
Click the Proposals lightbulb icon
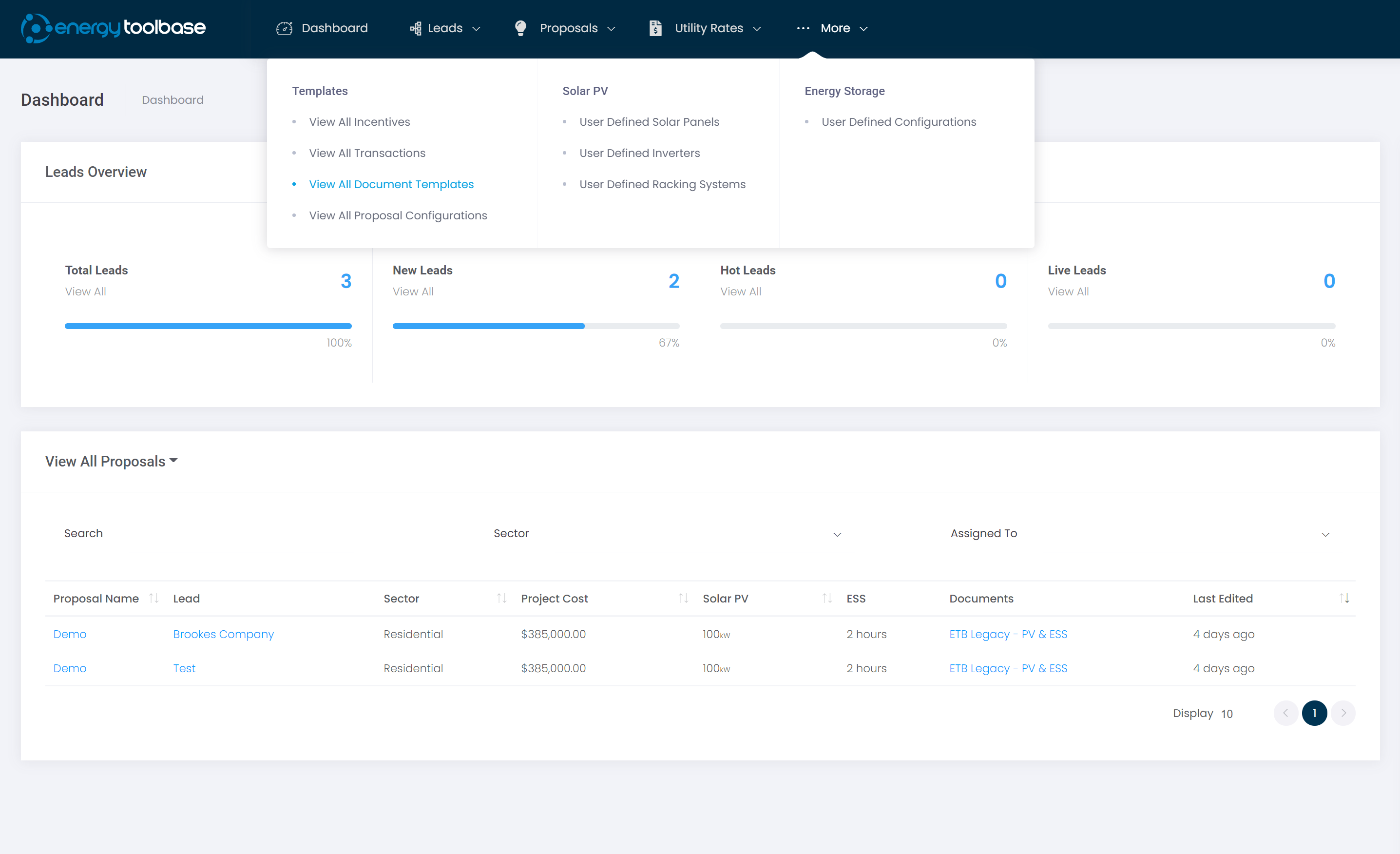(520, 28)
